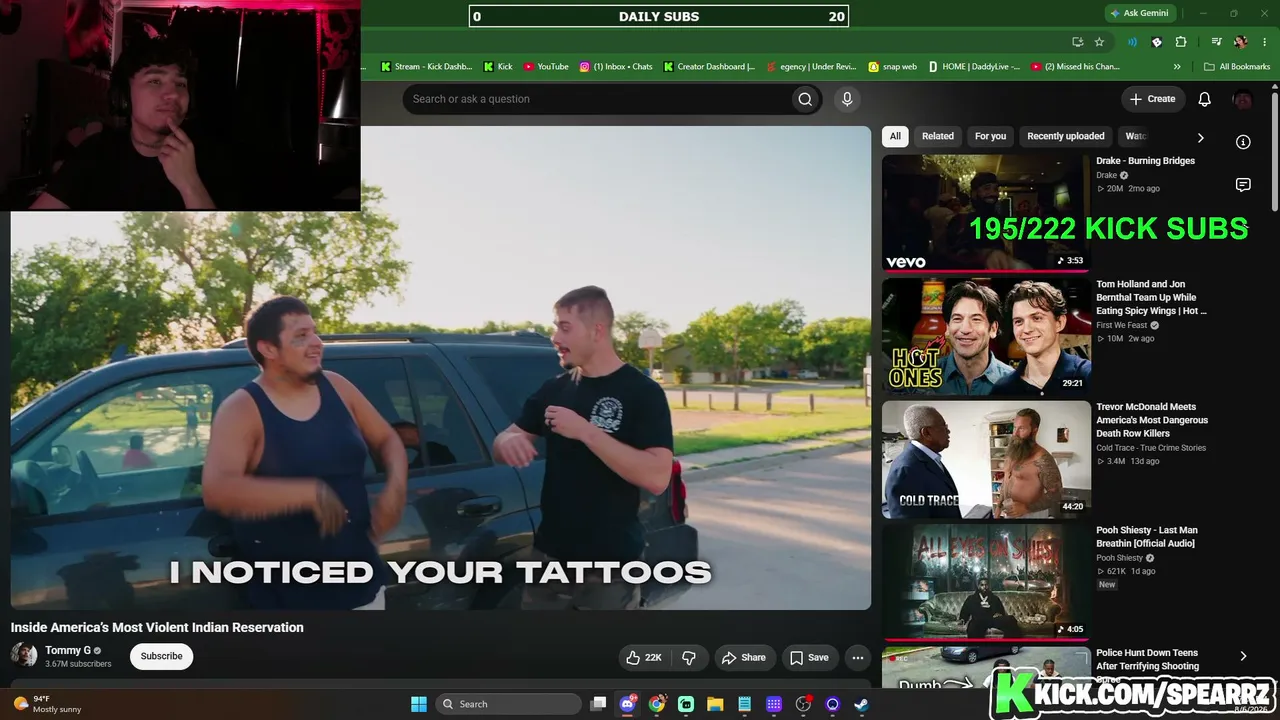This screenshot has height=720, width=1280.
Task: Open the Chrome profile avatar
Action: [x=1241, y=42]
